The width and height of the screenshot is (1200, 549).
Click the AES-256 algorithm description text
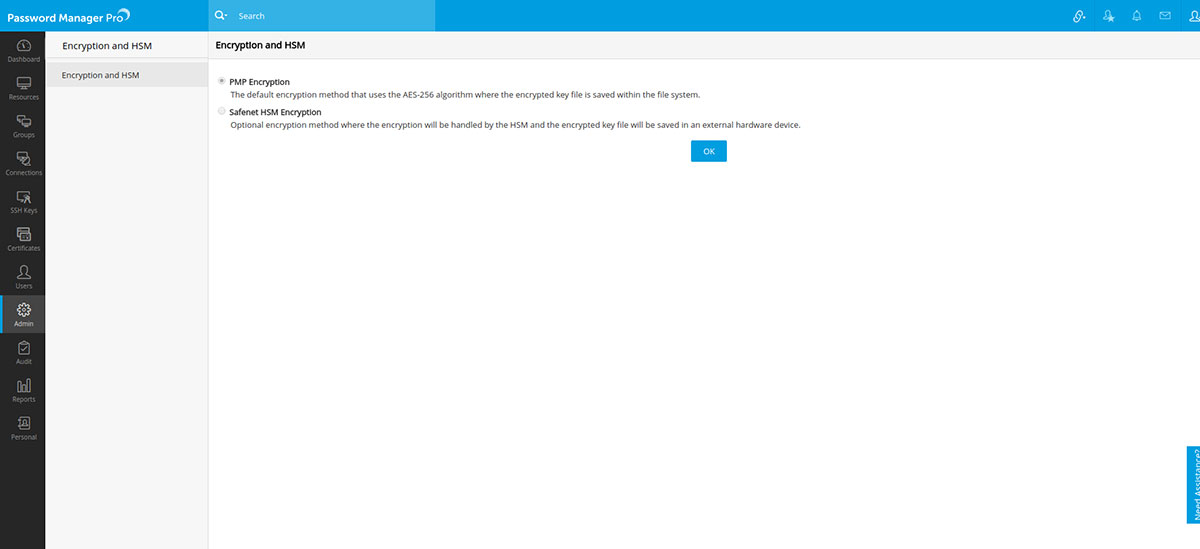(465, 94)
